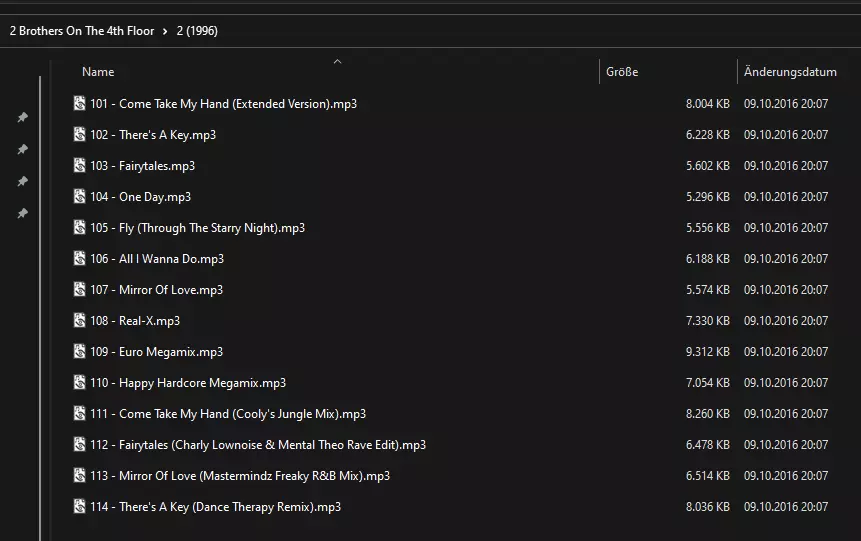Viewport: 861px width, 541px height.
Task: Select file 101 - Come Take My Hand (Extended Version).mp3
Action: pos(223,104)
